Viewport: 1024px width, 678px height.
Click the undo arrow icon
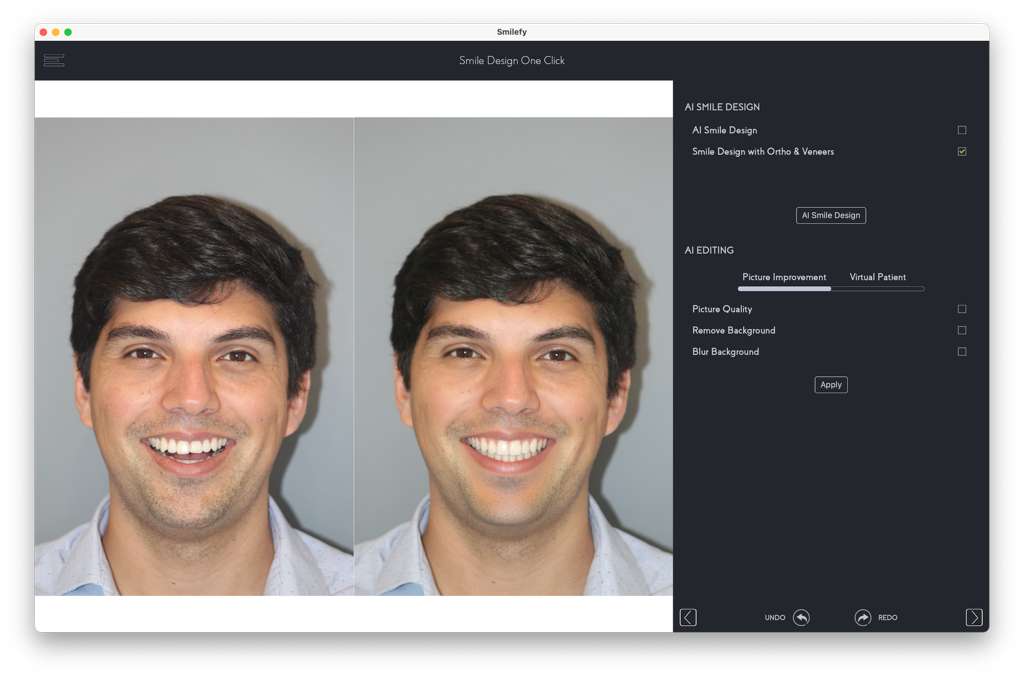(x=801, y=618)
